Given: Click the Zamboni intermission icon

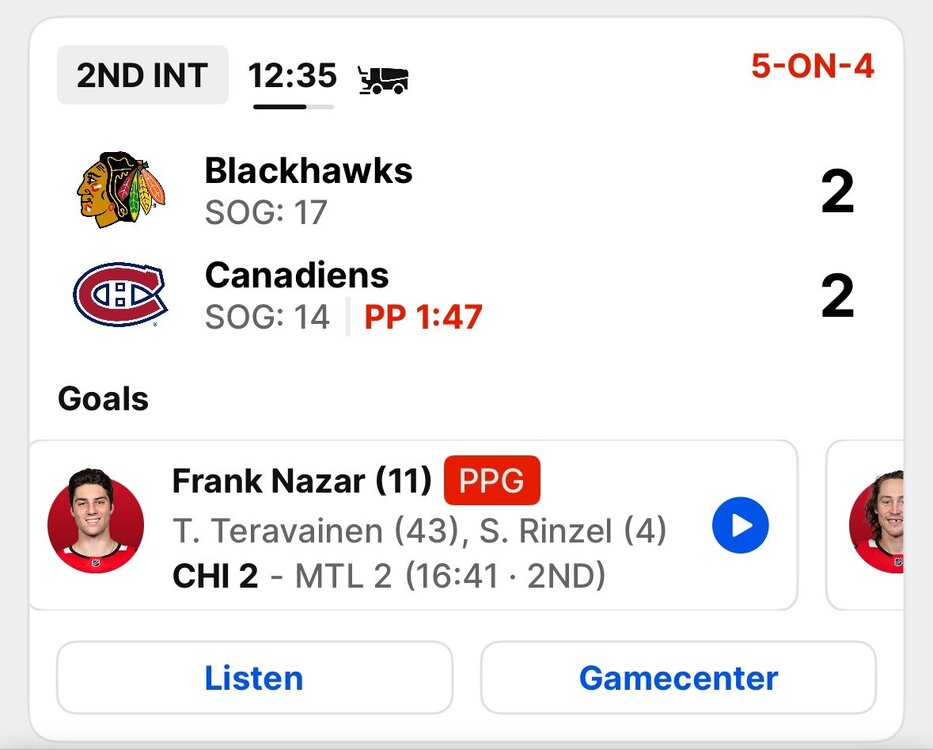Looking at the screenshot, I should (383, 77).
